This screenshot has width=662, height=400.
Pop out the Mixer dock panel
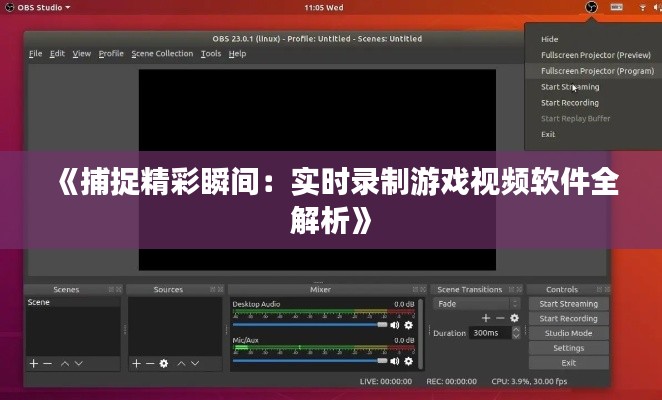[x=415, y=289]
